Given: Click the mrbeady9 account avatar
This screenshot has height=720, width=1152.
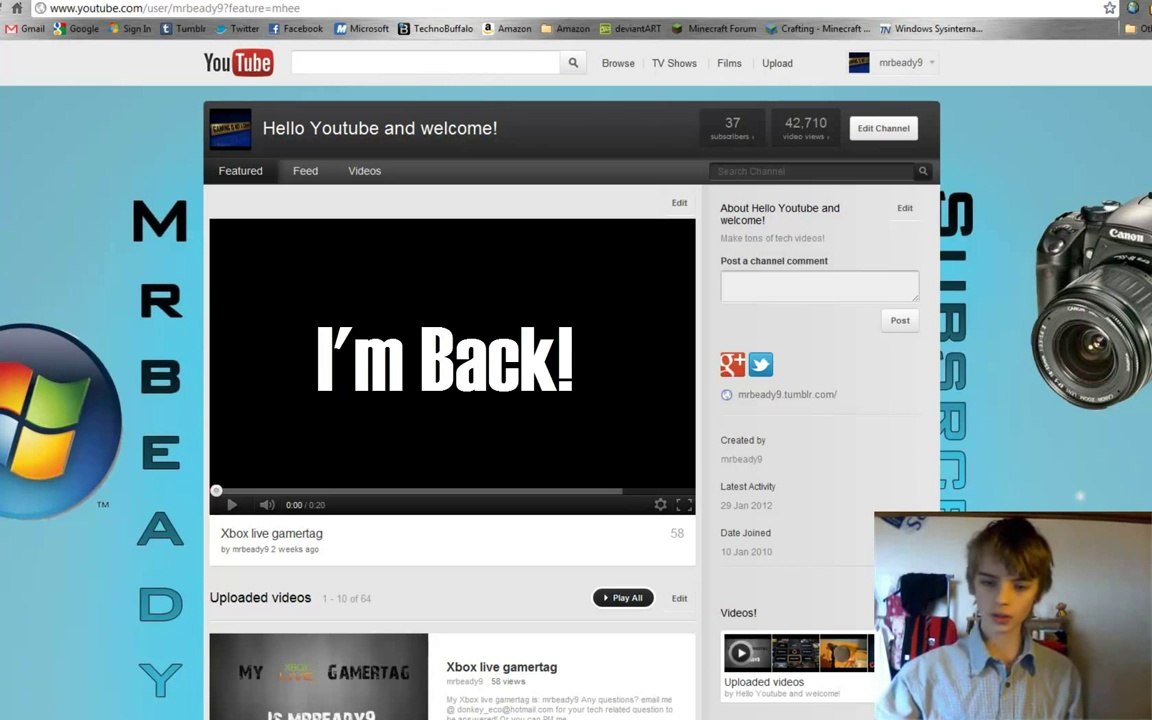Looking at the screenshot, I should click(859, 62).
